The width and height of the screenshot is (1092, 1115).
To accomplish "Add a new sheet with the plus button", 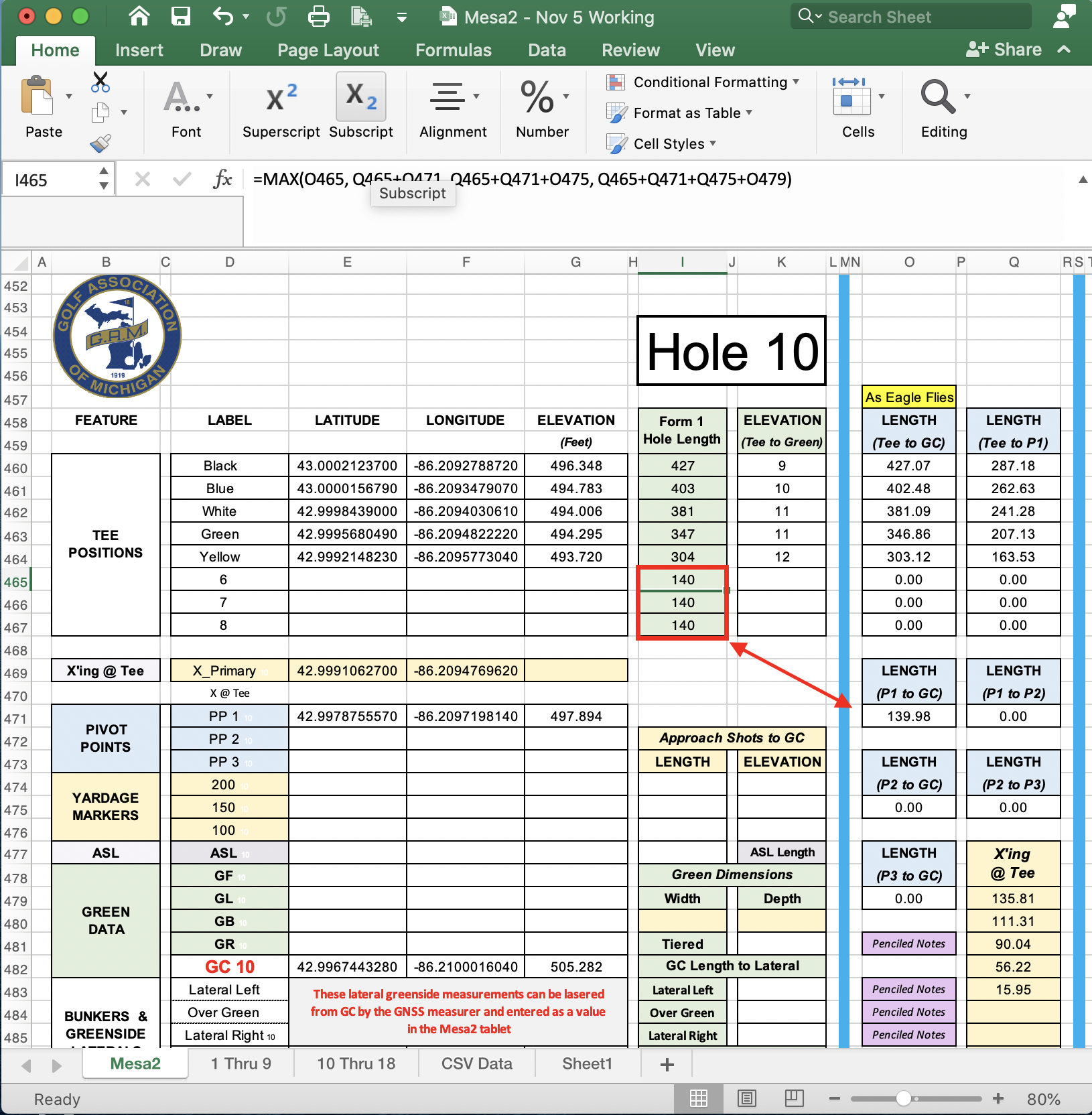I will [x=667, y=1065].
